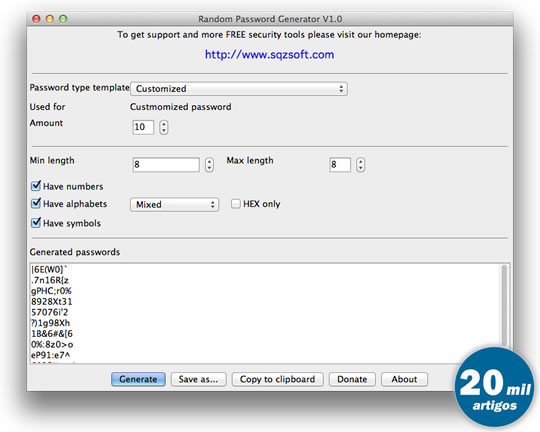Select the password 8928Xt31
540x432 pixels.
click(x=52, y=301)
